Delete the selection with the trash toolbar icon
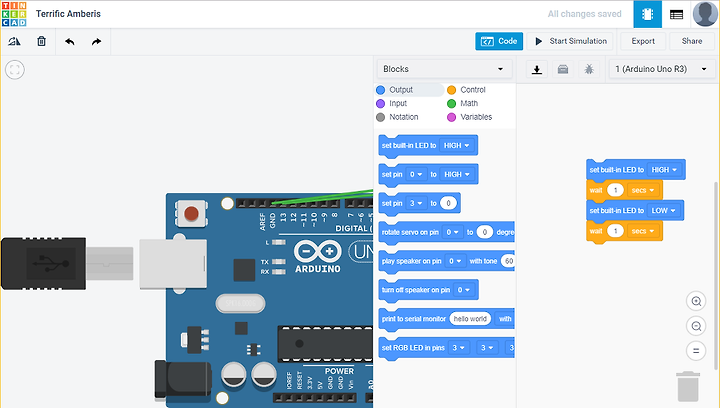This screenshot has height=408, width=720. point(41,41)
